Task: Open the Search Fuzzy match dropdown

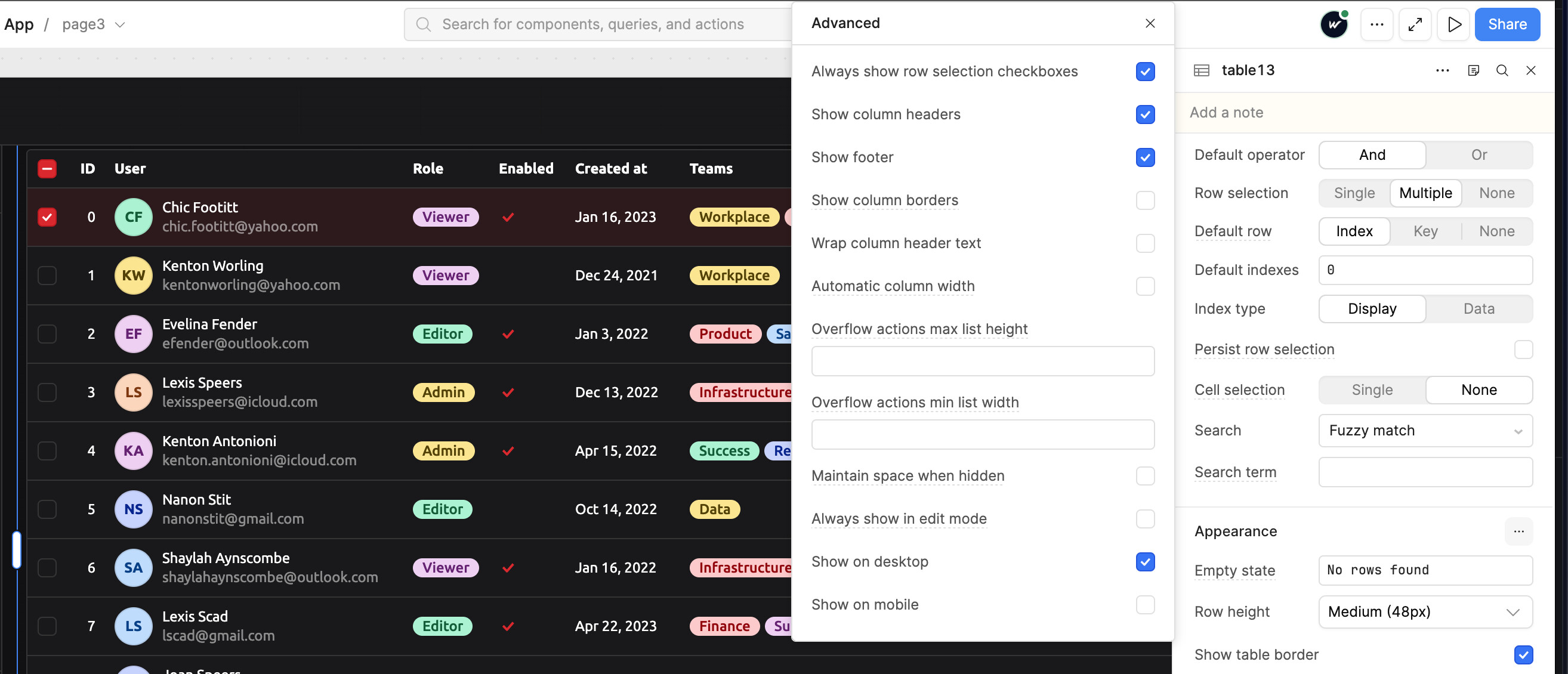Action: pyautogui.click(x=1425, y=431)
